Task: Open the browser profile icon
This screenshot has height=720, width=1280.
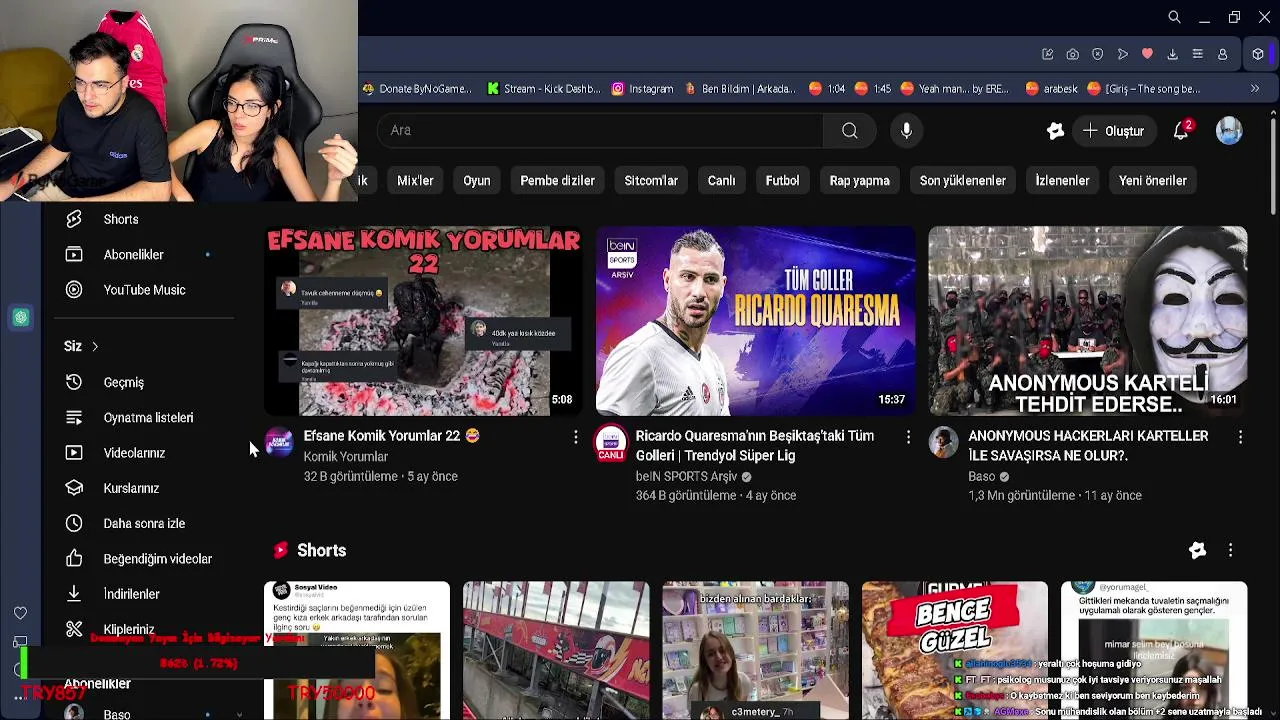Action: point(1222,54)
